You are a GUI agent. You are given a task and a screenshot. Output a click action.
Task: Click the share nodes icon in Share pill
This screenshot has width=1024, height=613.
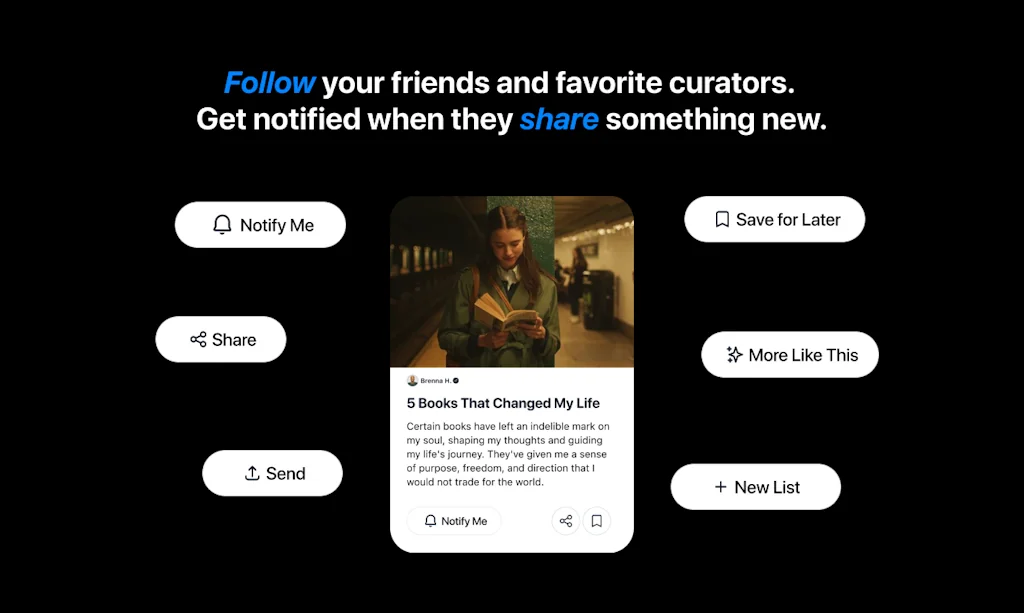tap(199, 339)
